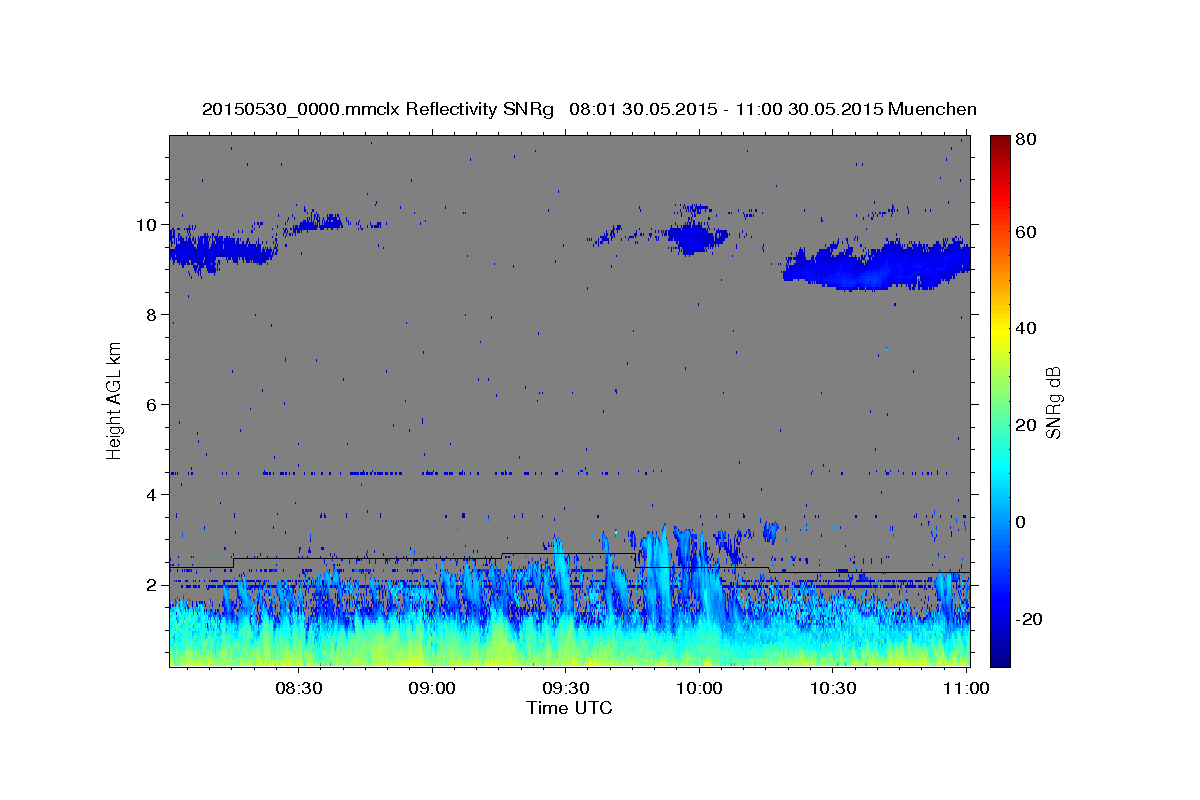Click the 10:00 time tick label
This screenshot has height=800, width=1200.
click(x=698, y=688)
